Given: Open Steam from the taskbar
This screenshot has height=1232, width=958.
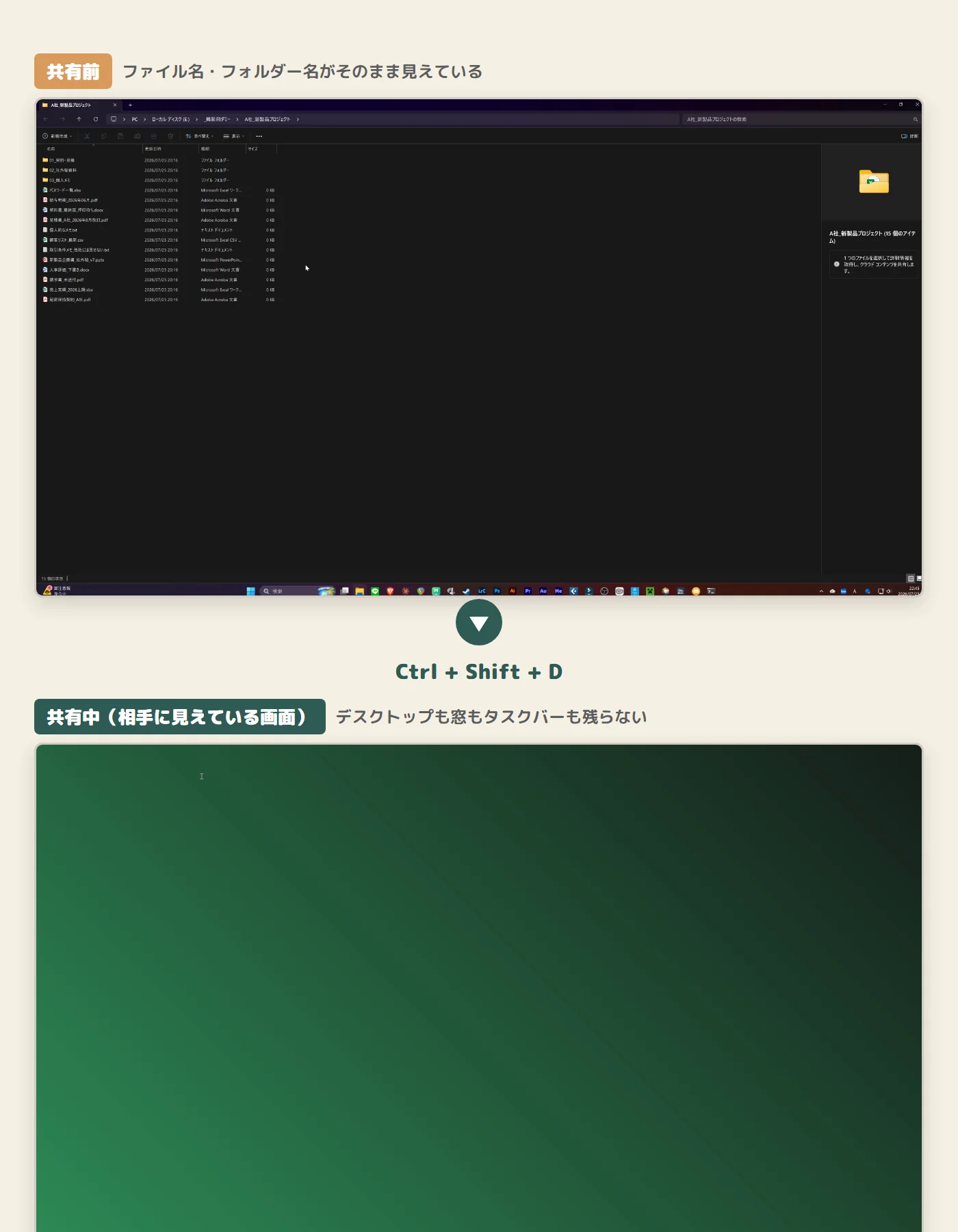Looking at the screenshot, I should [466, 591].
